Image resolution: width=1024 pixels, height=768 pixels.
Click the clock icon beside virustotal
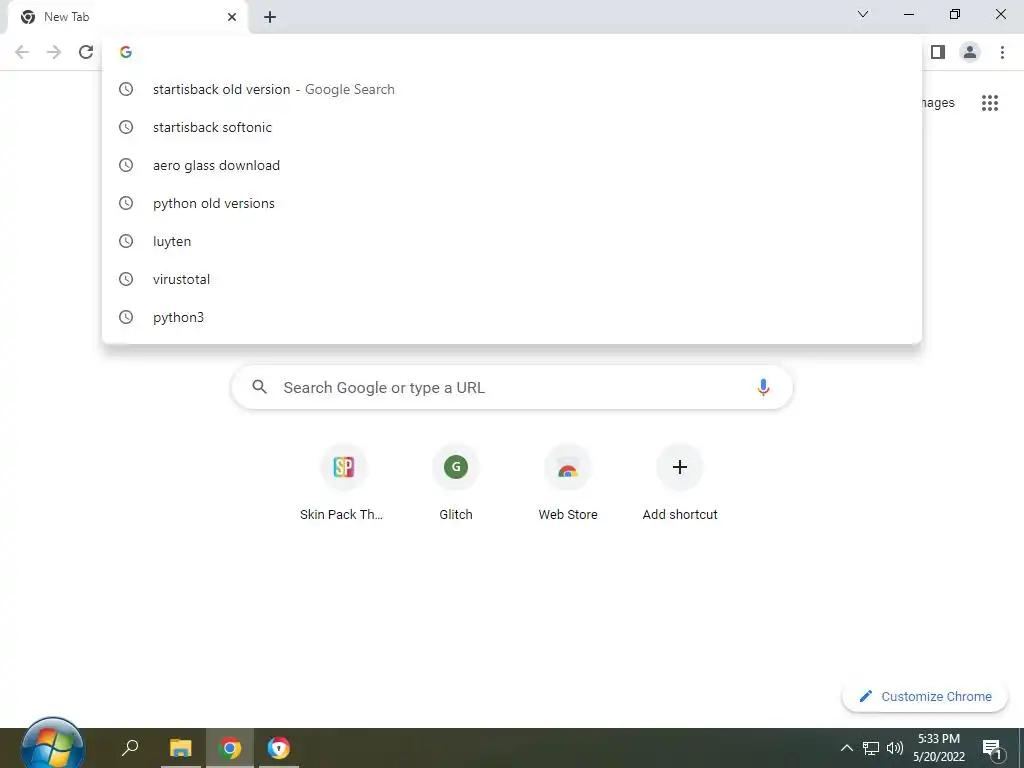tap(126, 279)
